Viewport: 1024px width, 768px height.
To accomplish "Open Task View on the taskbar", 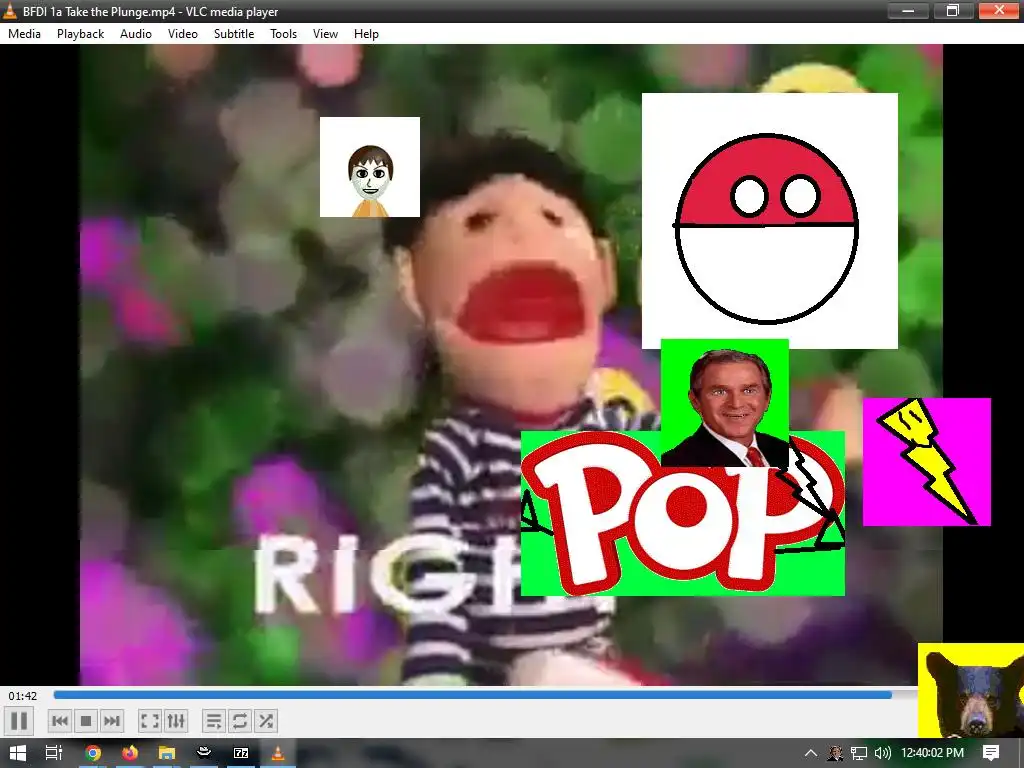I will tap(54, 753).
